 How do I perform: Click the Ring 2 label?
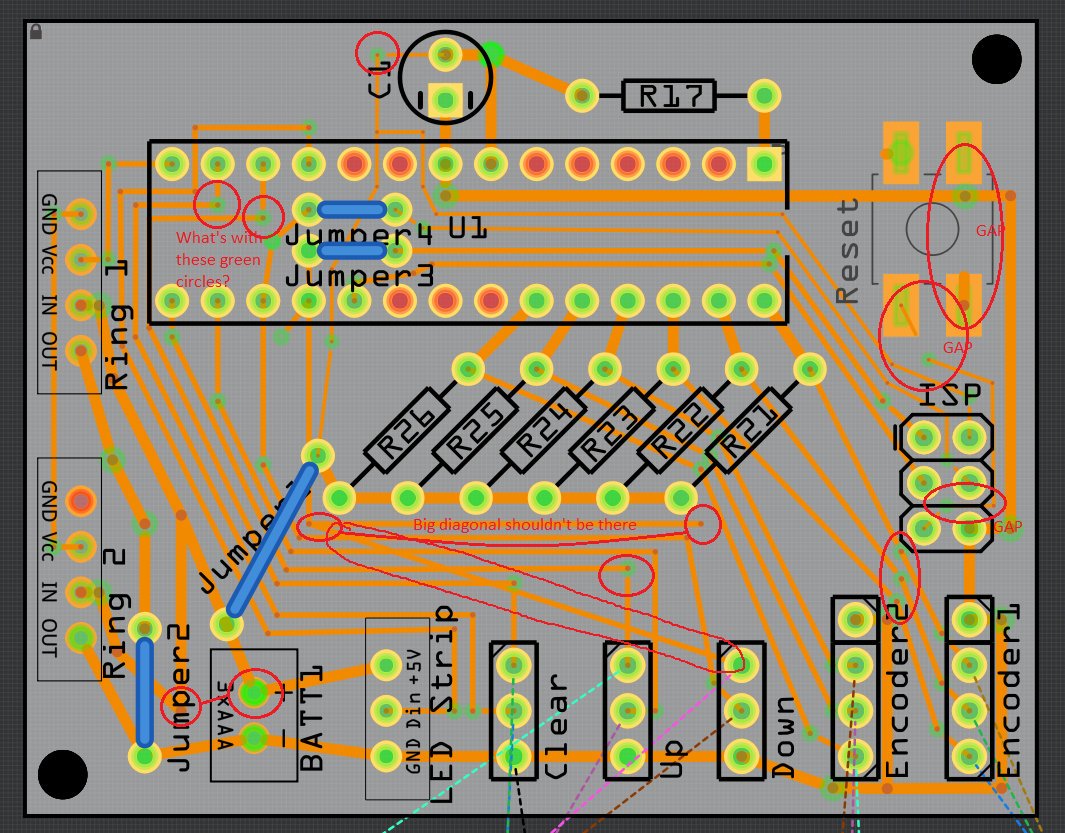(115, 614)
